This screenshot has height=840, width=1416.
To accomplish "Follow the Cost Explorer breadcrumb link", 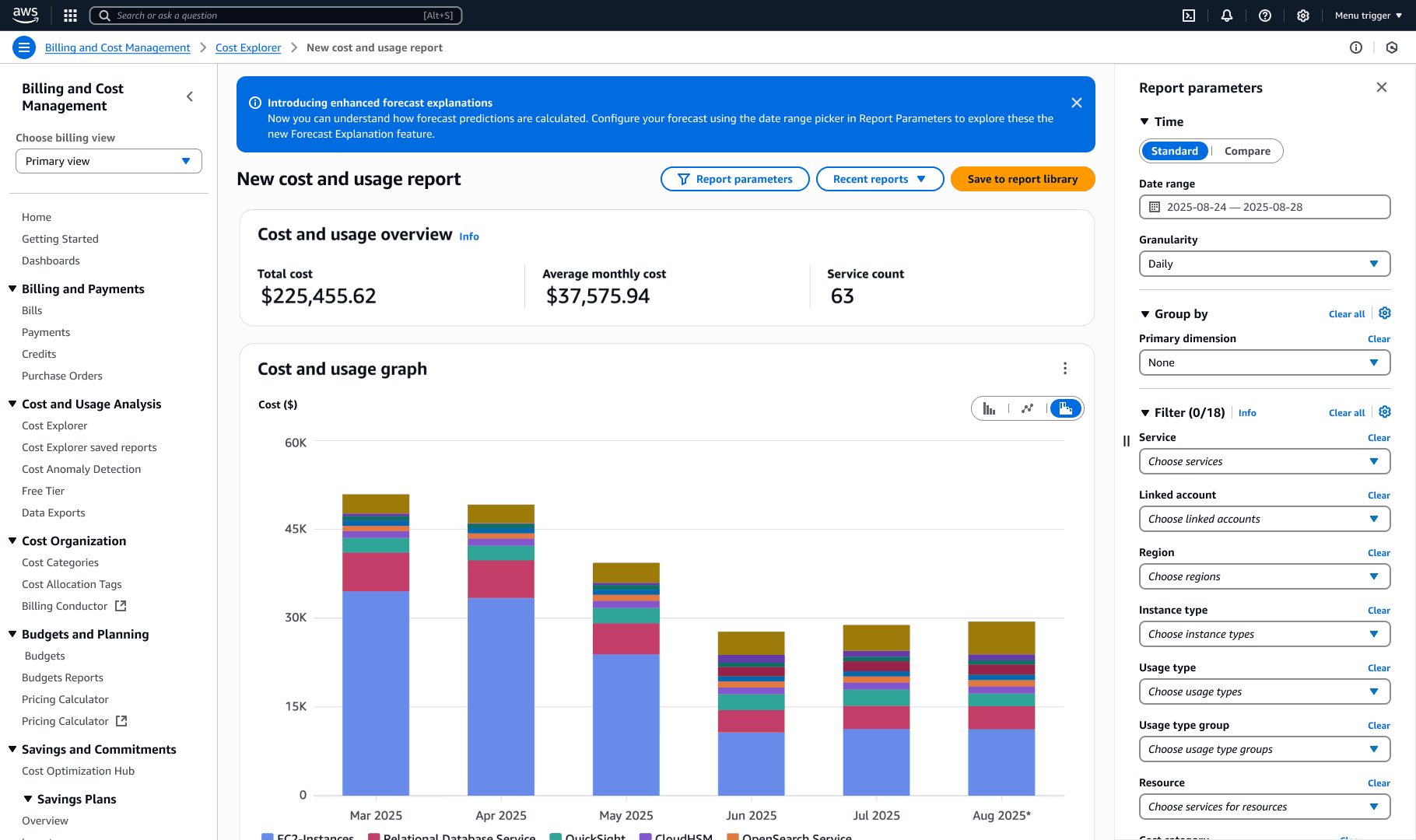I will (248, 47).
